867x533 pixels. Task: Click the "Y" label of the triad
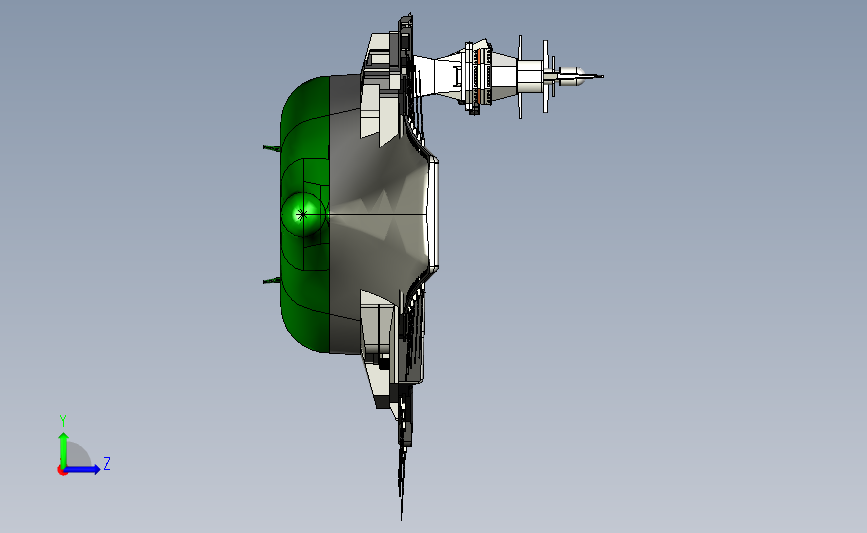[63, 421]
